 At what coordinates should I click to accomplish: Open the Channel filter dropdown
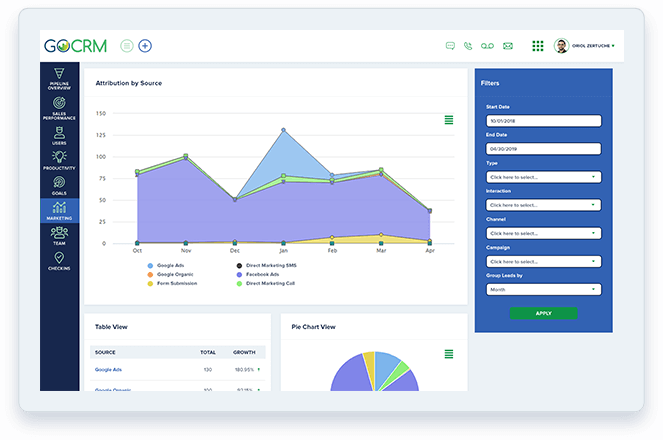tap(543, 233)
